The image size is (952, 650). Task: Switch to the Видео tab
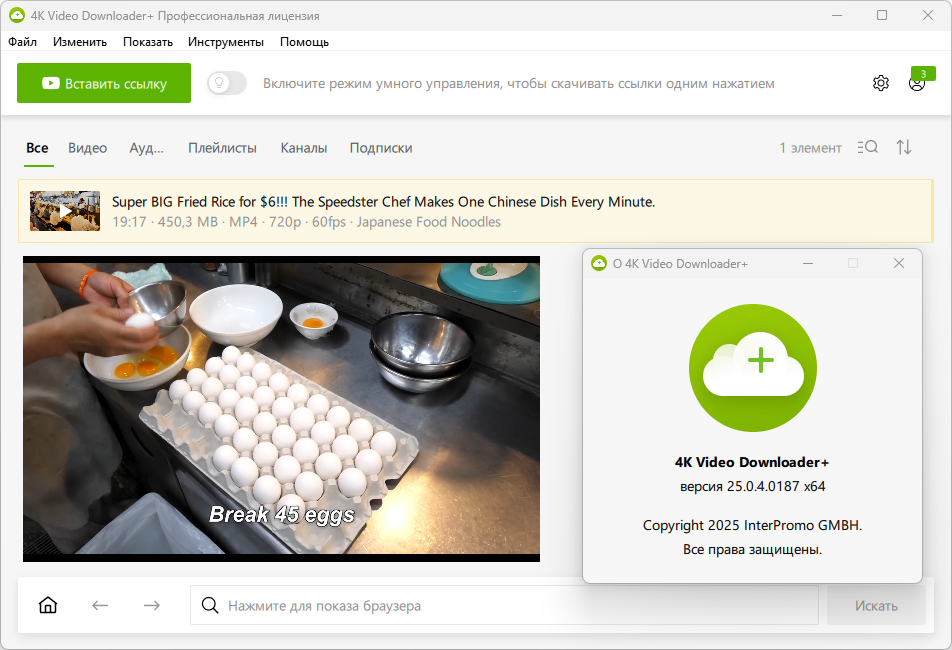87,148
